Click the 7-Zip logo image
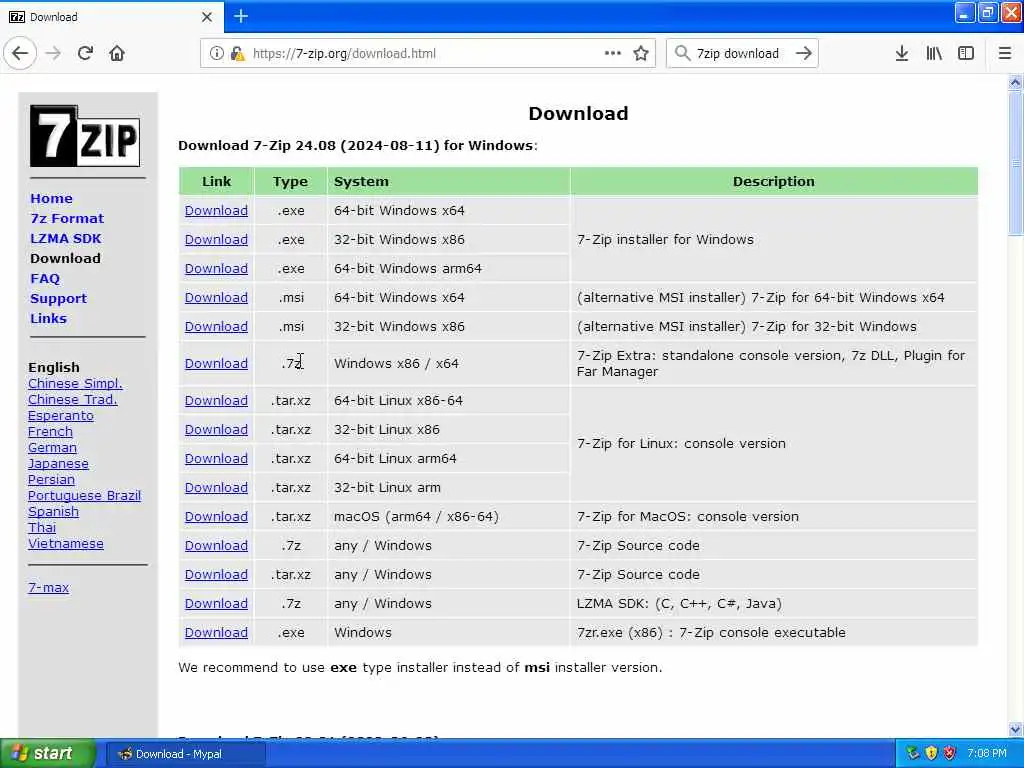1024x768 pixels. (x=85, y=136)
